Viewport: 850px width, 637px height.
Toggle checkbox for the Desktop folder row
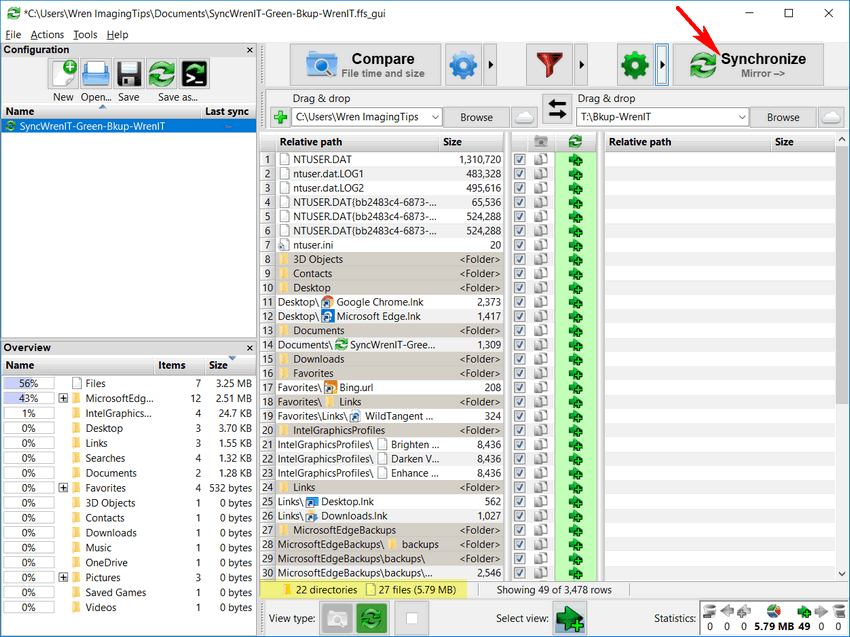click(x=519, y=288)
